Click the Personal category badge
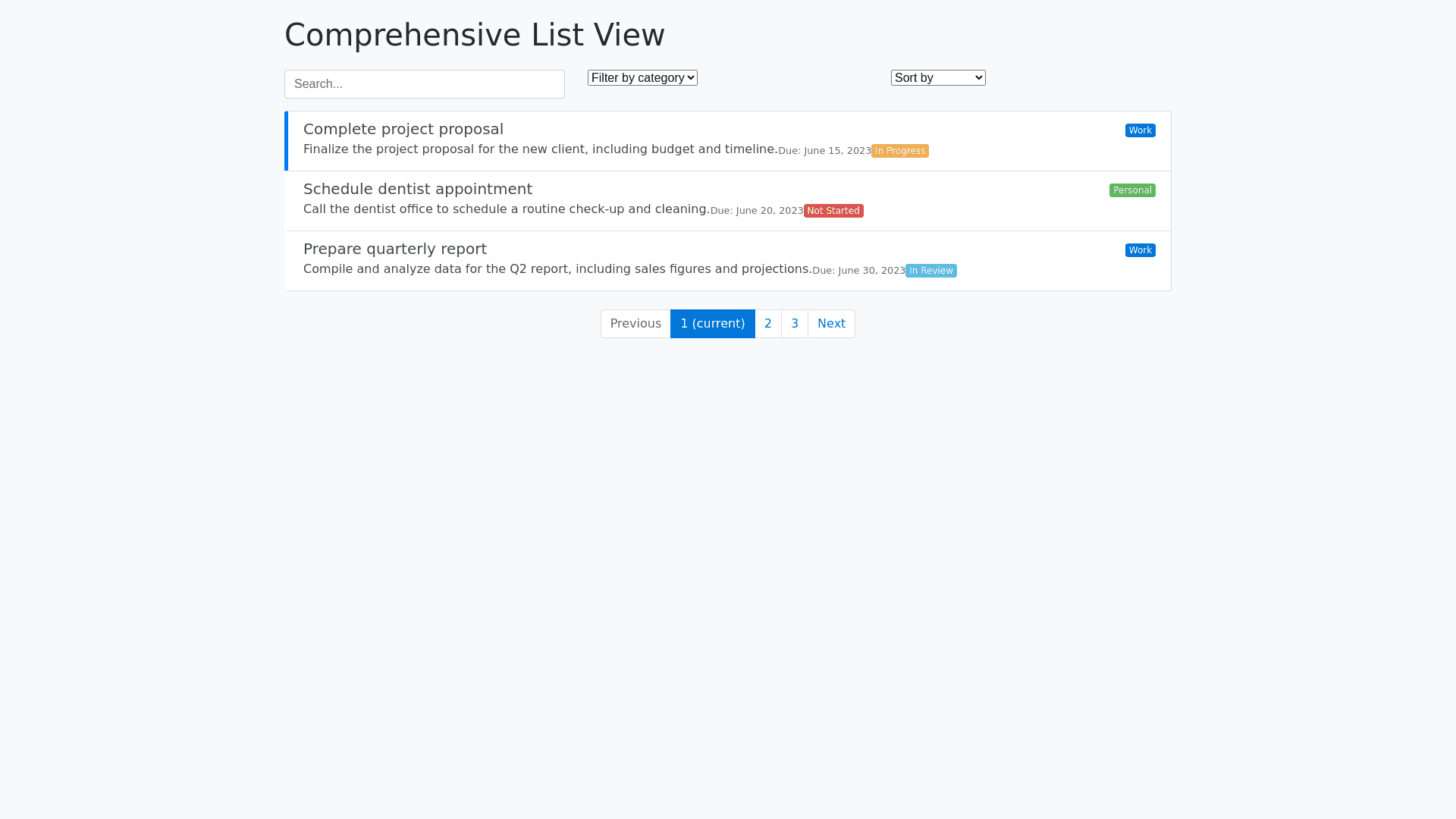Image resolution: width=1456 pixels, height=819 pixels. pyautogui.click(x=1131, y=190)
